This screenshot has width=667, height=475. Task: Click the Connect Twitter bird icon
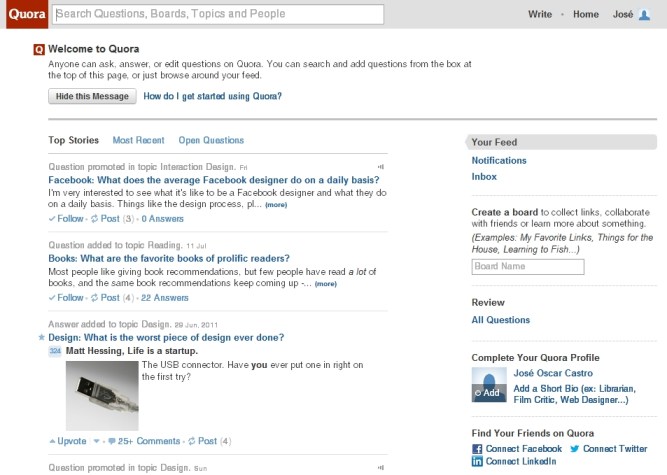(574, 449)
